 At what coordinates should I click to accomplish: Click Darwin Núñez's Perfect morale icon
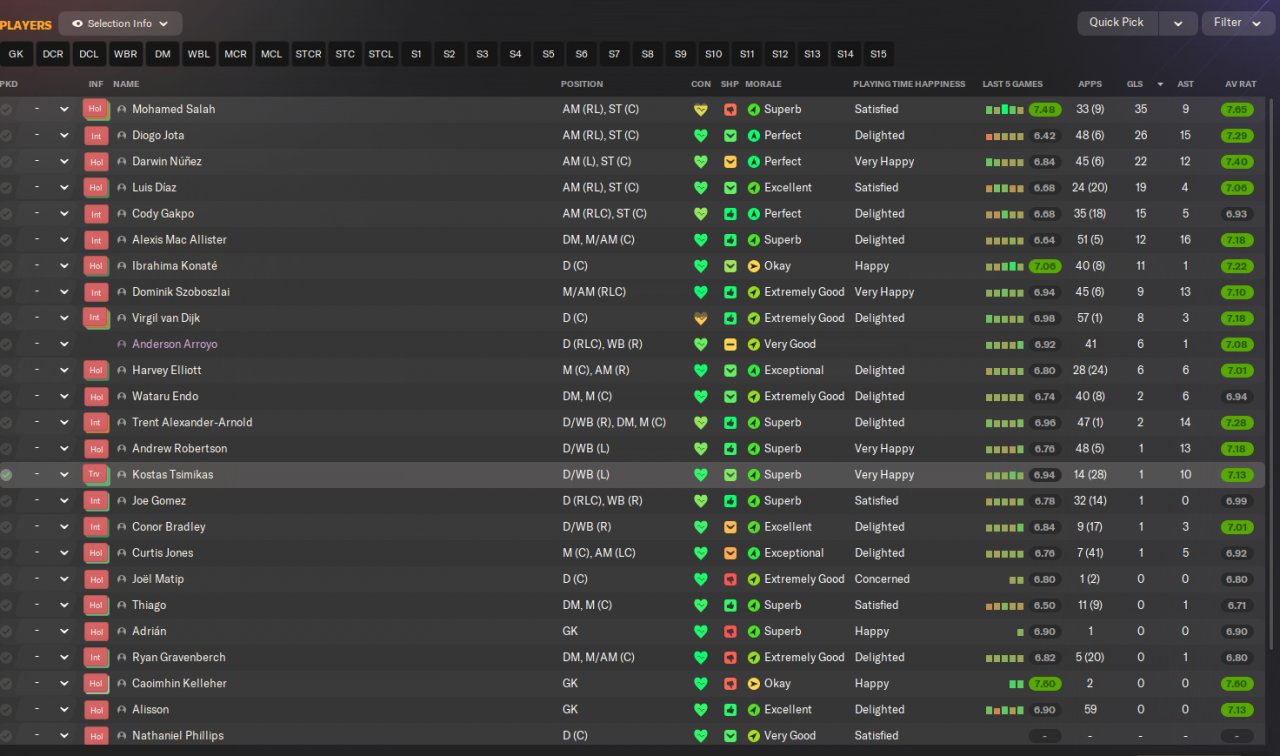tap(754, 161)
